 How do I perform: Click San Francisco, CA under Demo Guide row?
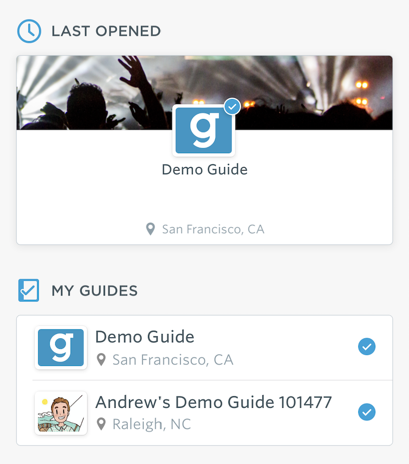[x=173, y=360]
